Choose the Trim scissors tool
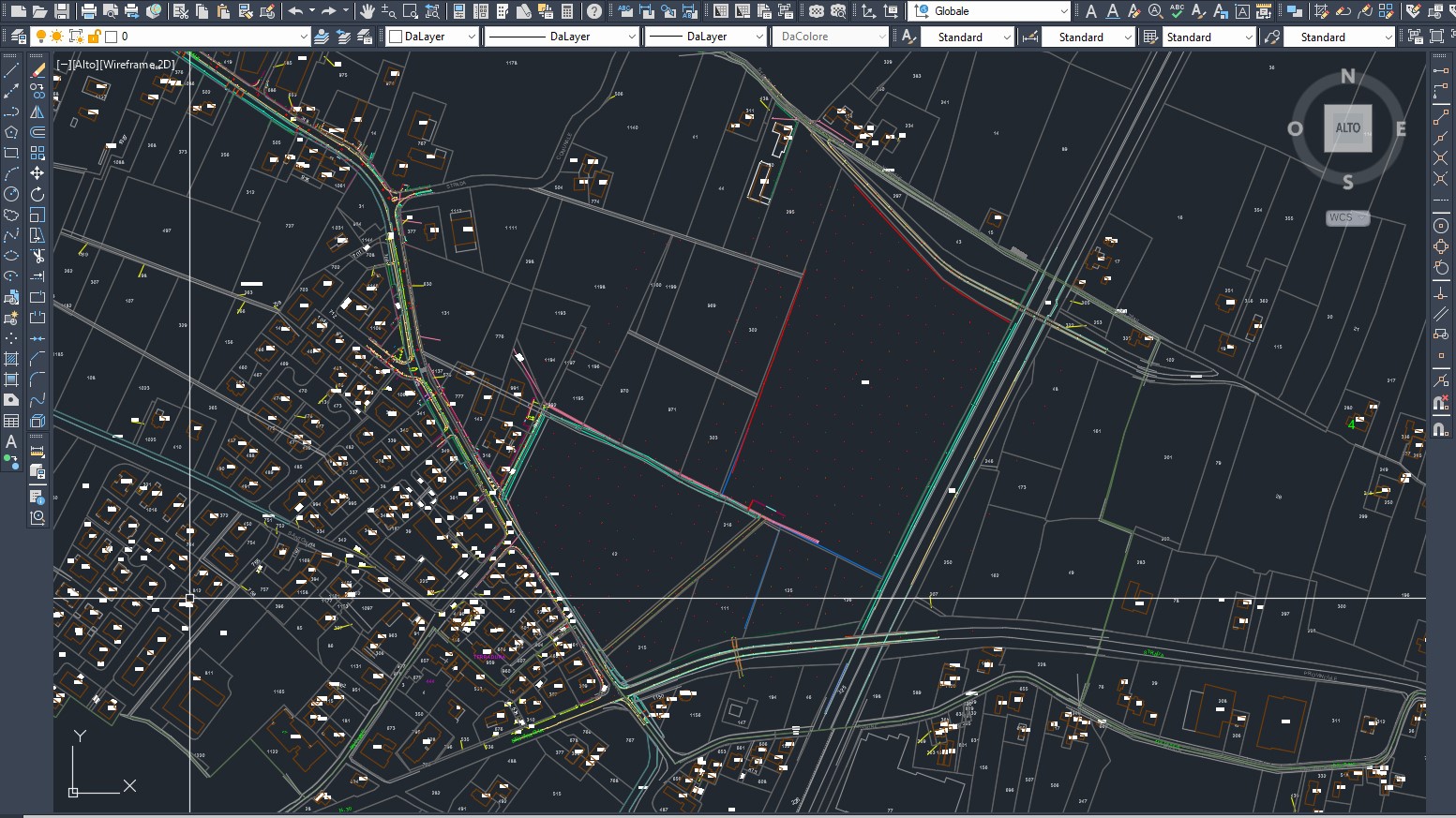 38,256
